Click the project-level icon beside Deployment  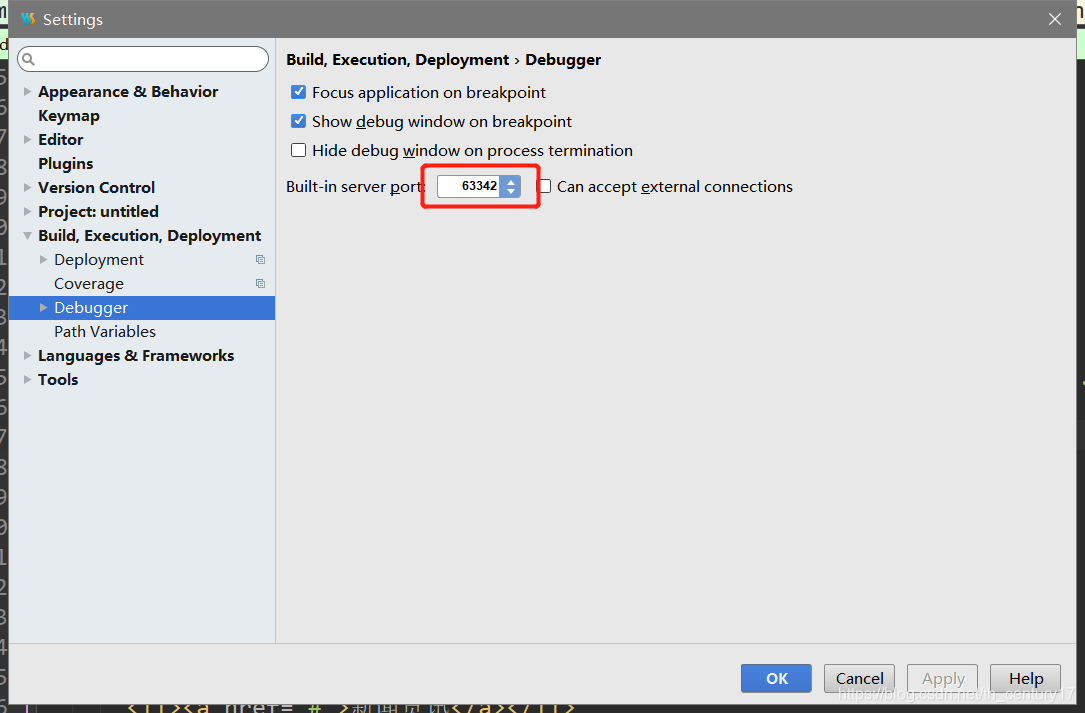pos(260,260)
